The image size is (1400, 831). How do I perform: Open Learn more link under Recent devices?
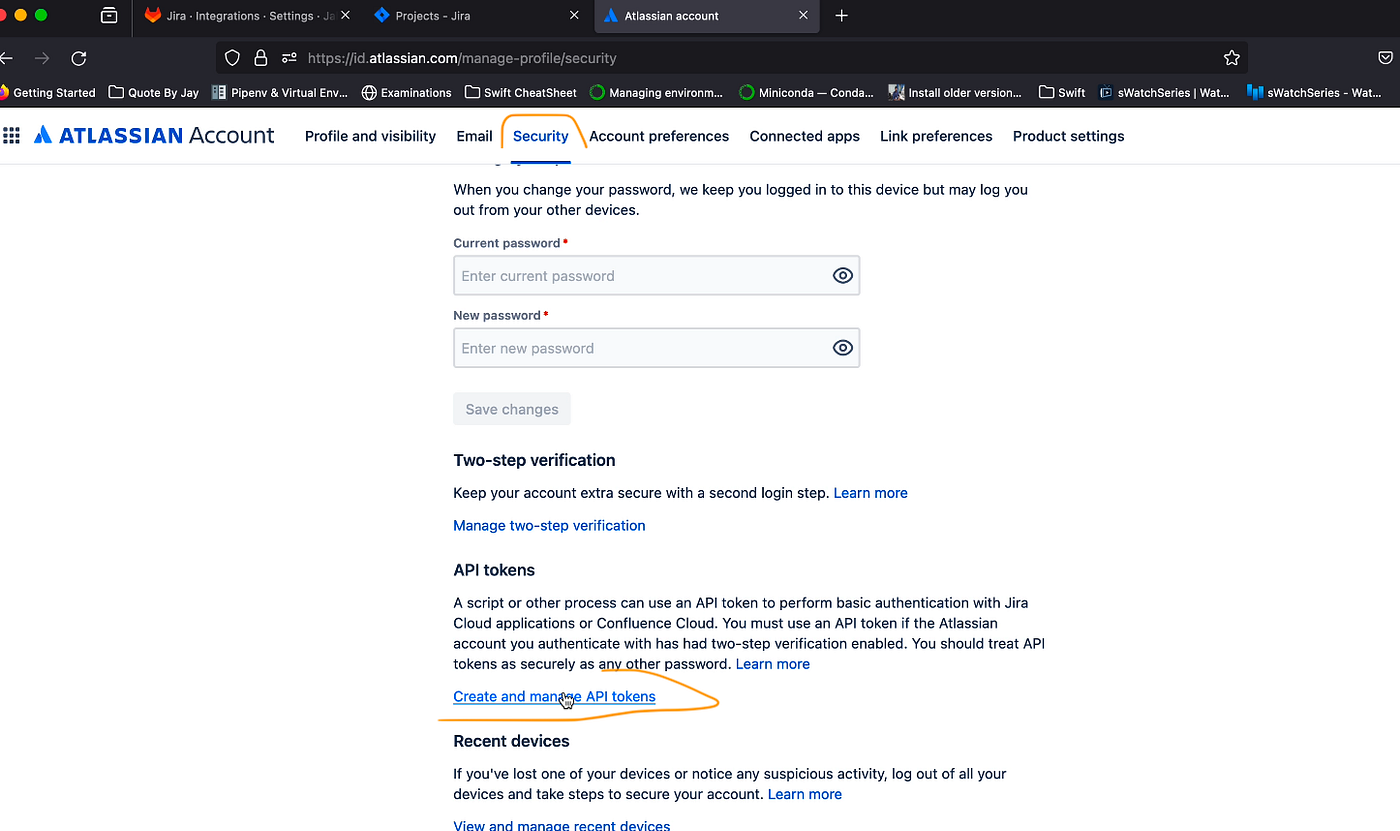tap(805, 794)
